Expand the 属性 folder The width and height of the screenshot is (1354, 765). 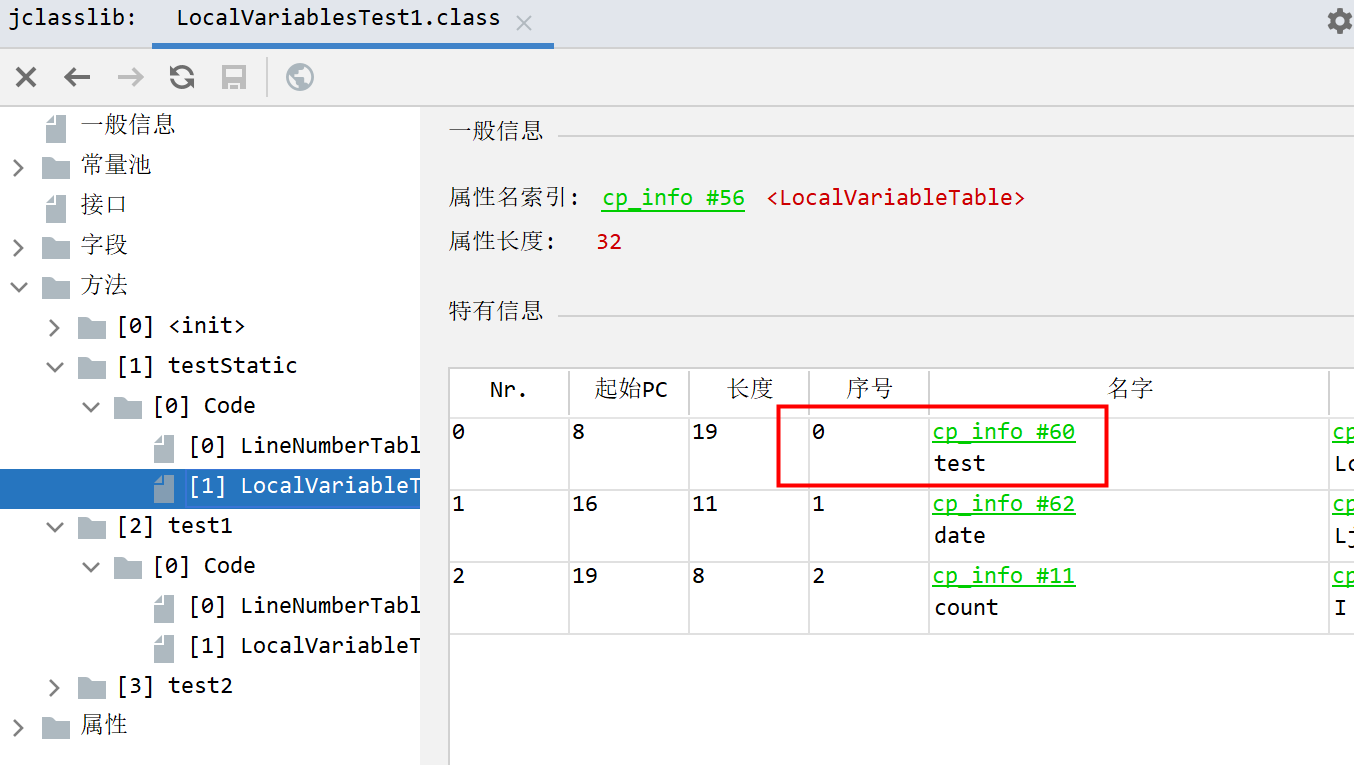coord(18,727)
